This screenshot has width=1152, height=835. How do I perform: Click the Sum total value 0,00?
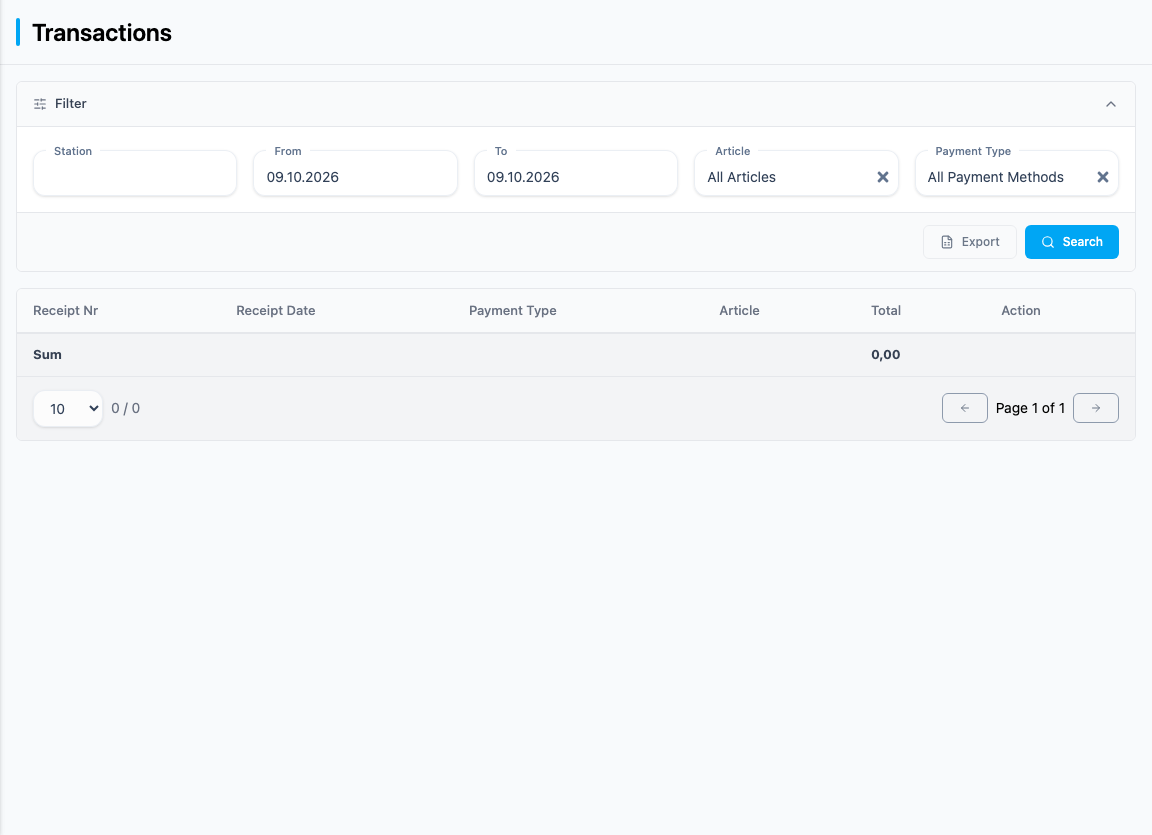885,355
